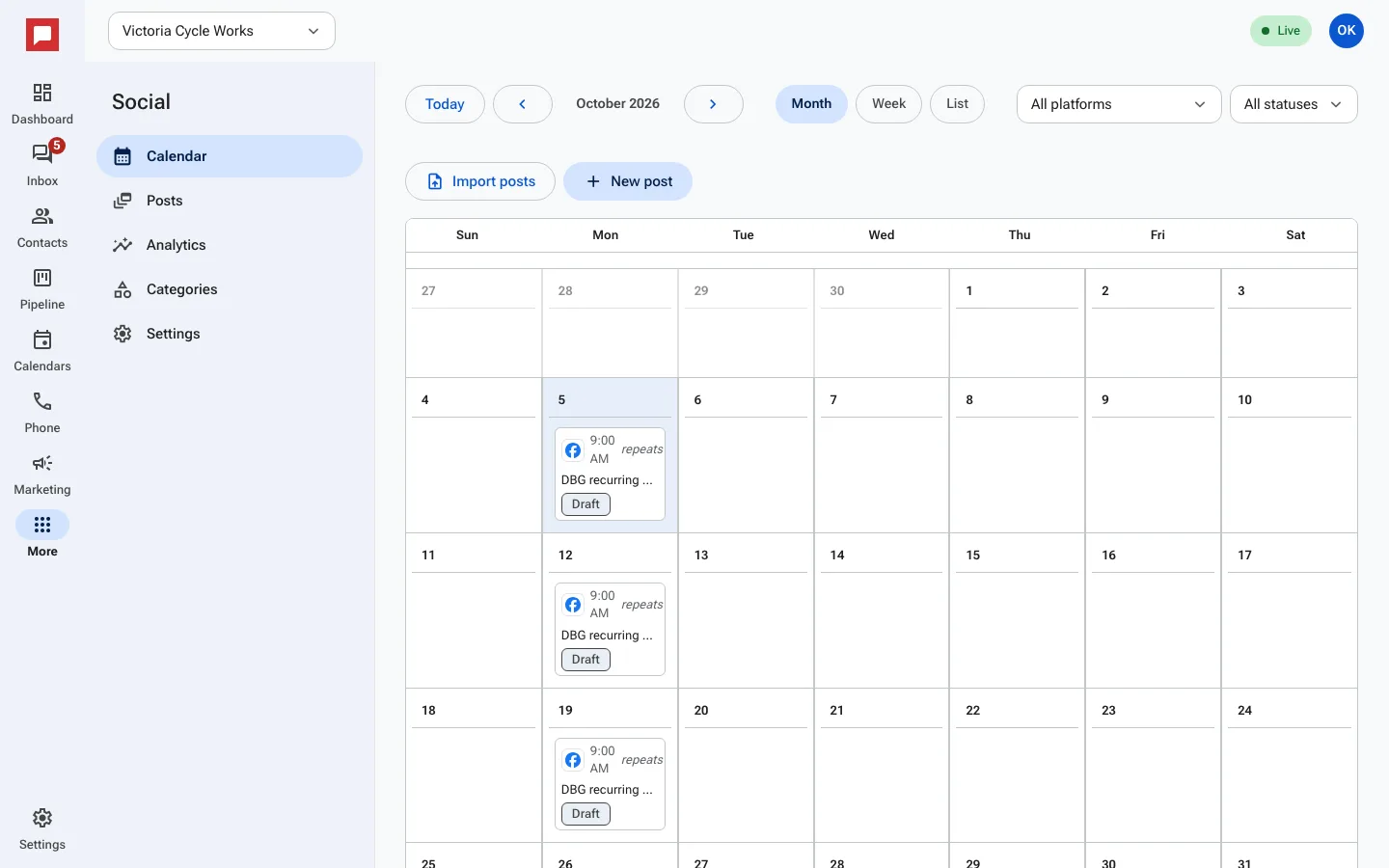The width and height of the screenshot is (1389, 868).
Task: Click the Today button
Action: [445, 104]
